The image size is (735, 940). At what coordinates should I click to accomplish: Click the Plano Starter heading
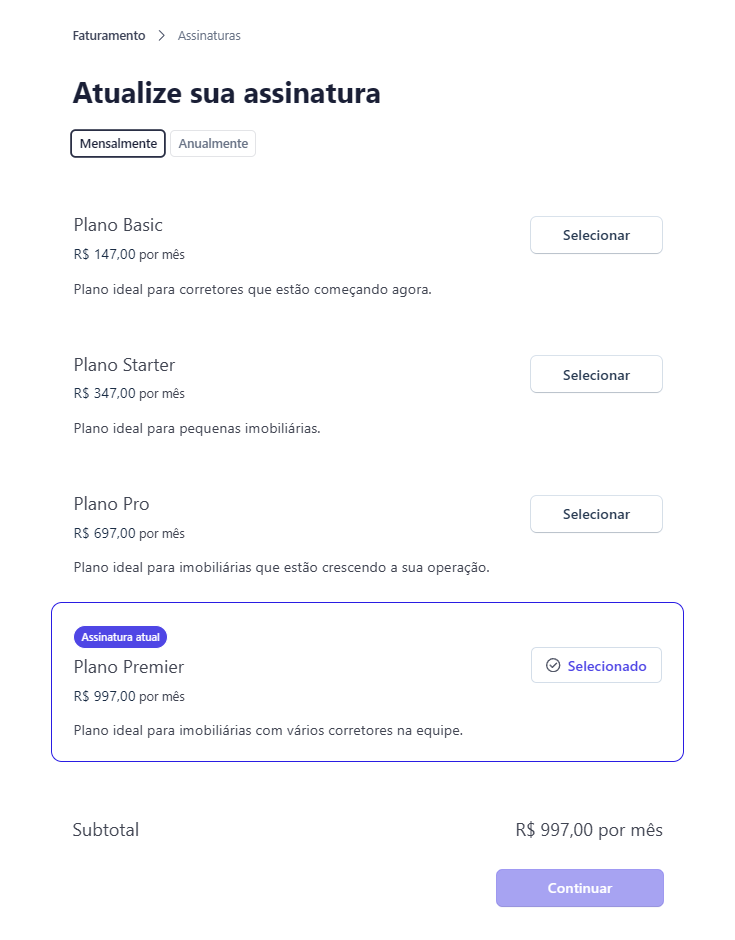click(x=124, y=365)
